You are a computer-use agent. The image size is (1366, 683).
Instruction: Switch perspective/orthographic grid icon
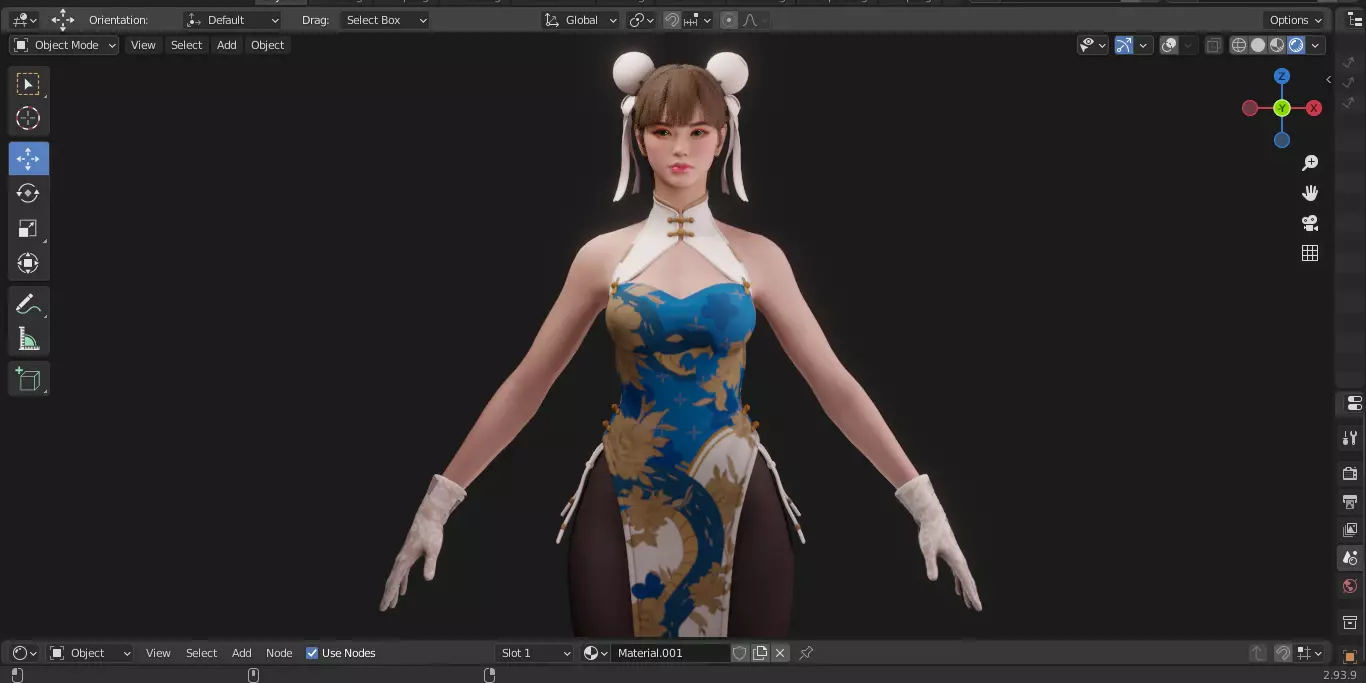pyautogui.click(x=1310, y=253)
